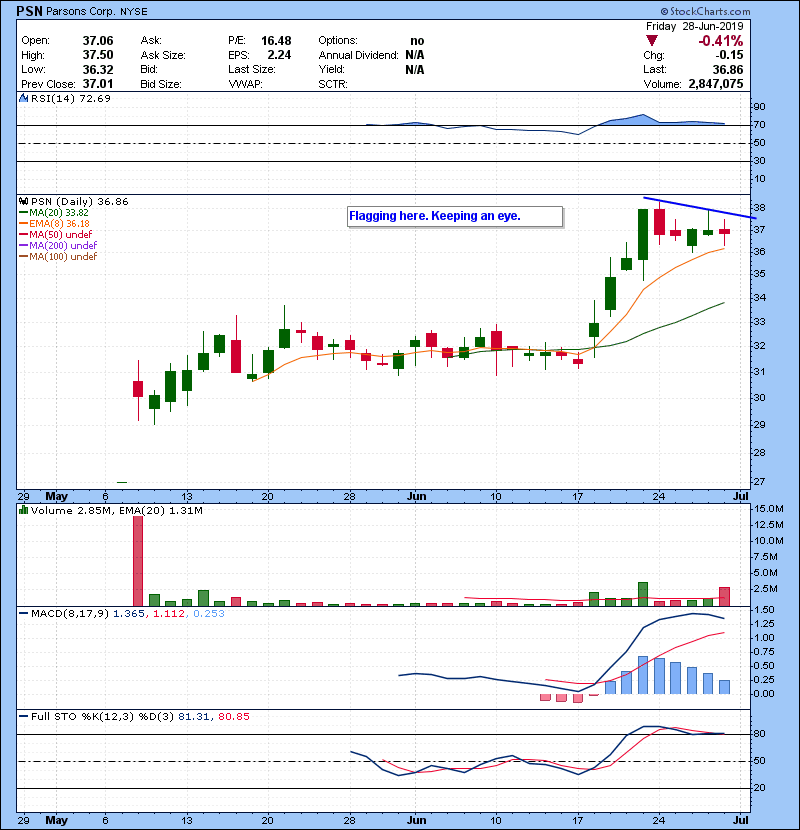Click the EPS value 2.24
The image size is (800, 830).
(279, 55)
